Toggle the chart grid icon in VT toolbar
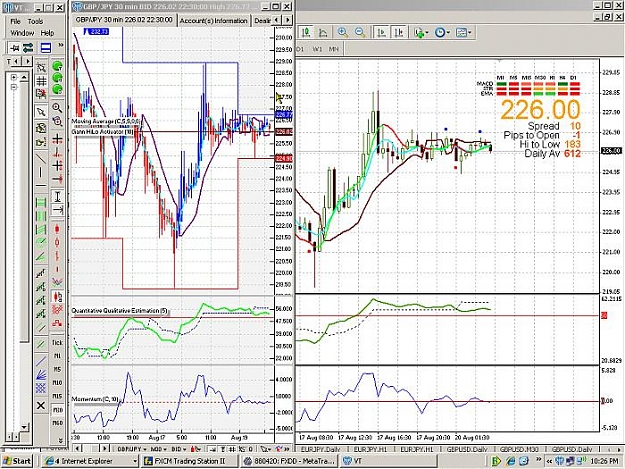This screenshot has width=625, height=469. [x=41, y=81]
